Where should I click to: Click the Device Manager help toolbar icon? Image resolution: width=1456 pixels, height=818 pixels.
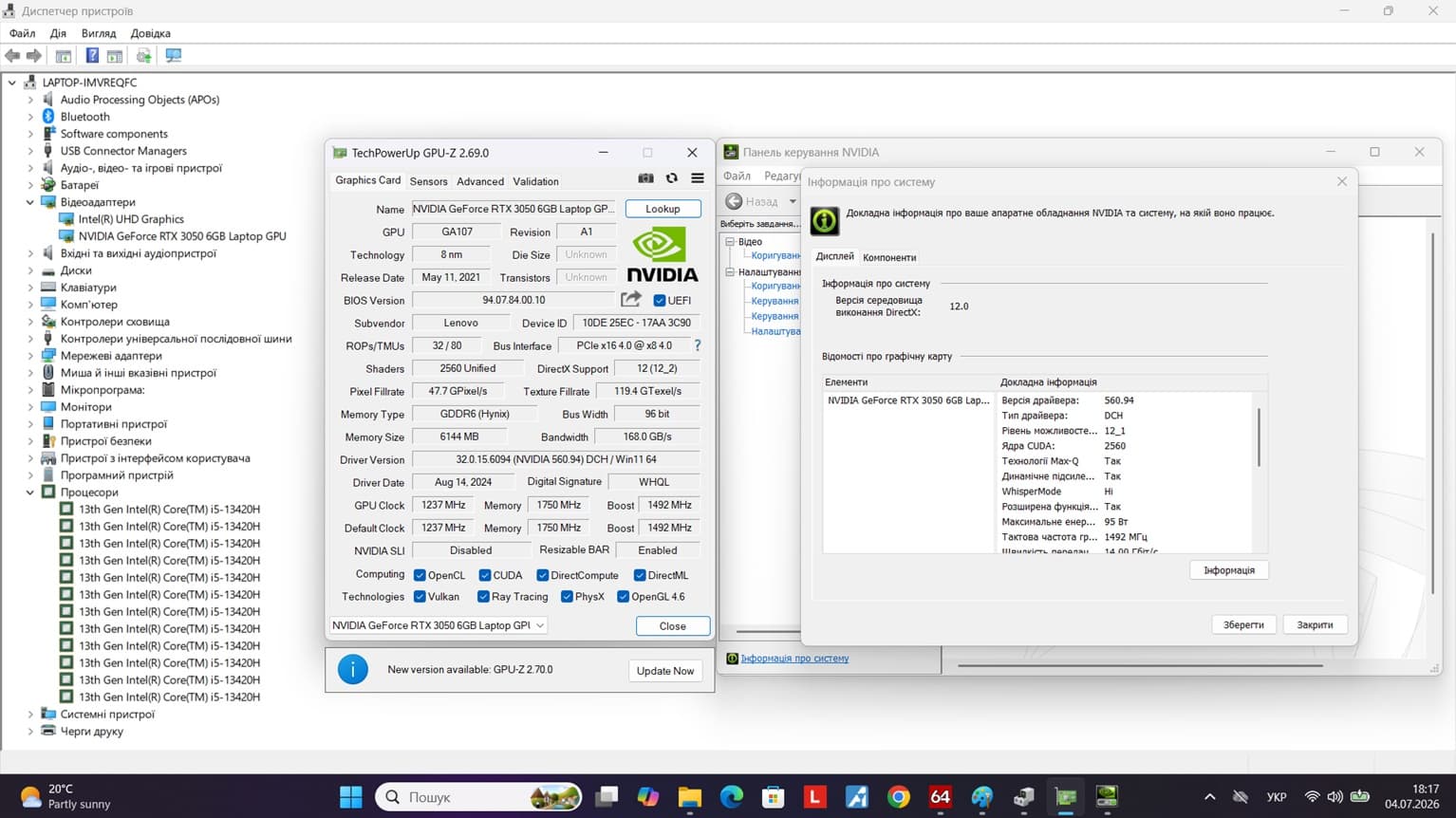coord(92,56)
